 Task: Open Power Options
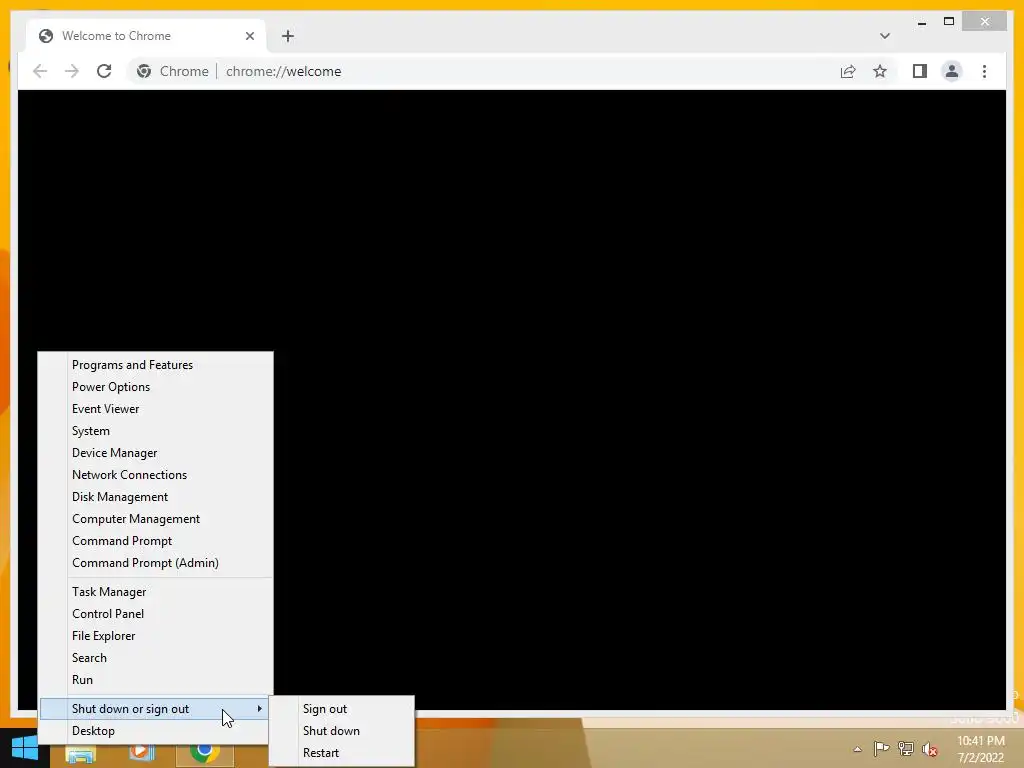coord(156,387)
